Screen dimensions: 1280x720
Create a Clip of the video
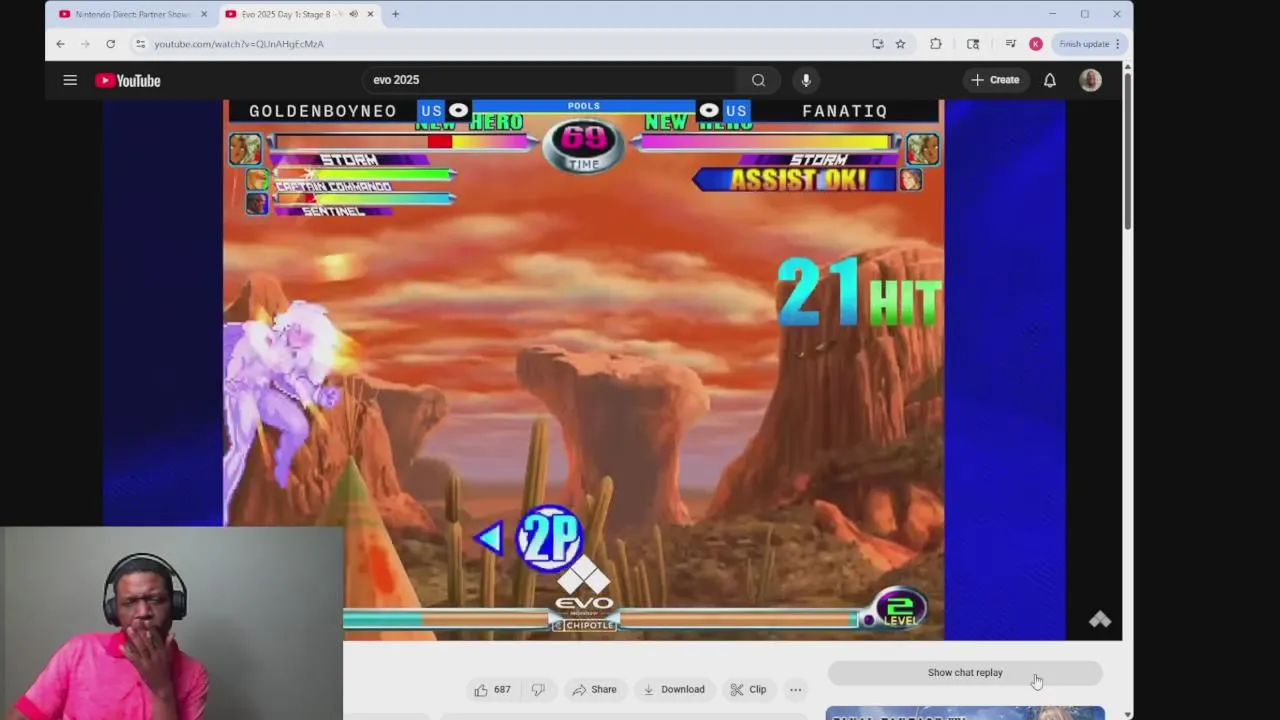[x=748, y=689]
